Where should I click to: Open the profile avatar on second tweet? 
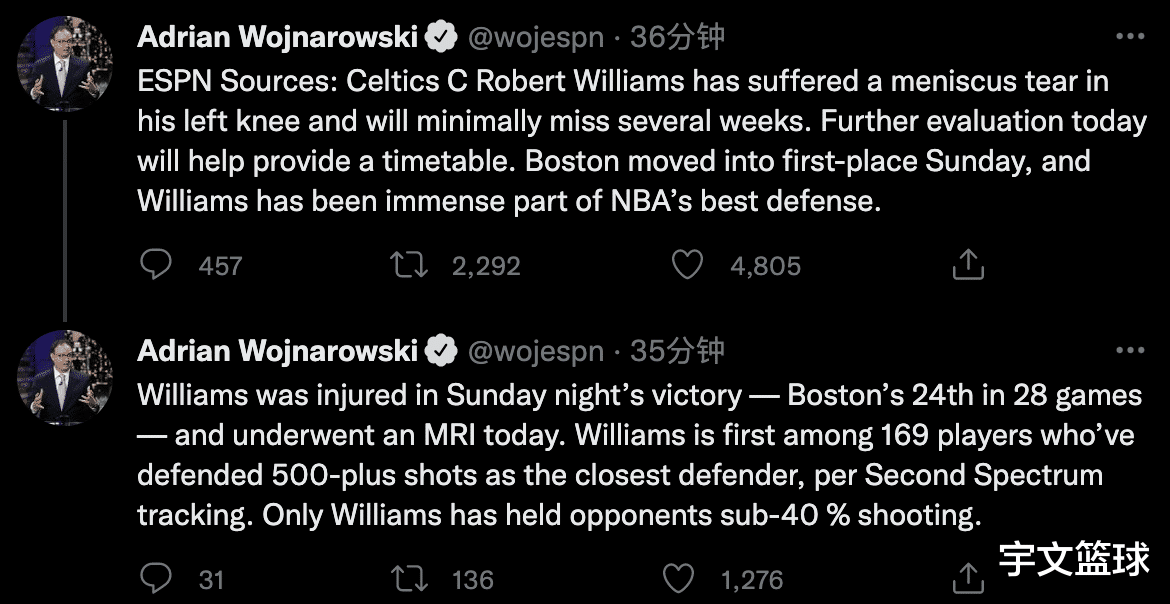point(65,378)
